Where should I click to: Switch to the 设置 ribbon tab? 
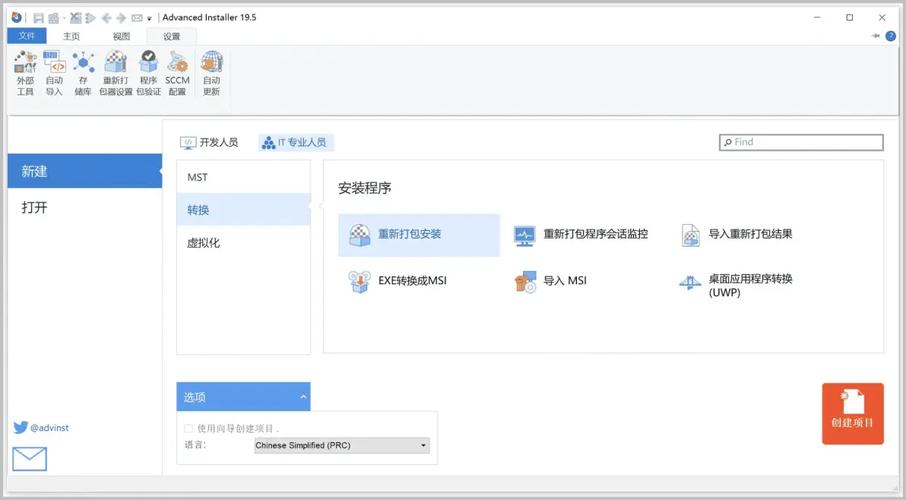(x=172, y=36)
